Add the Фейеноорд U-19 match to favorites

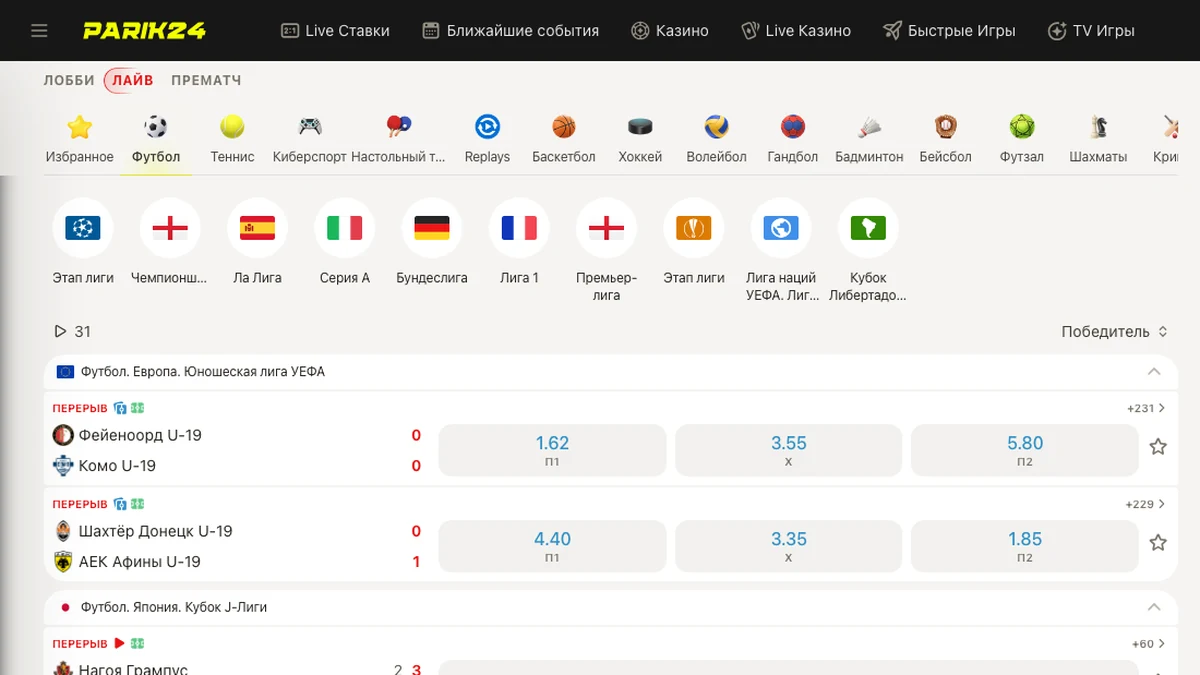(x=1158, y=447)
